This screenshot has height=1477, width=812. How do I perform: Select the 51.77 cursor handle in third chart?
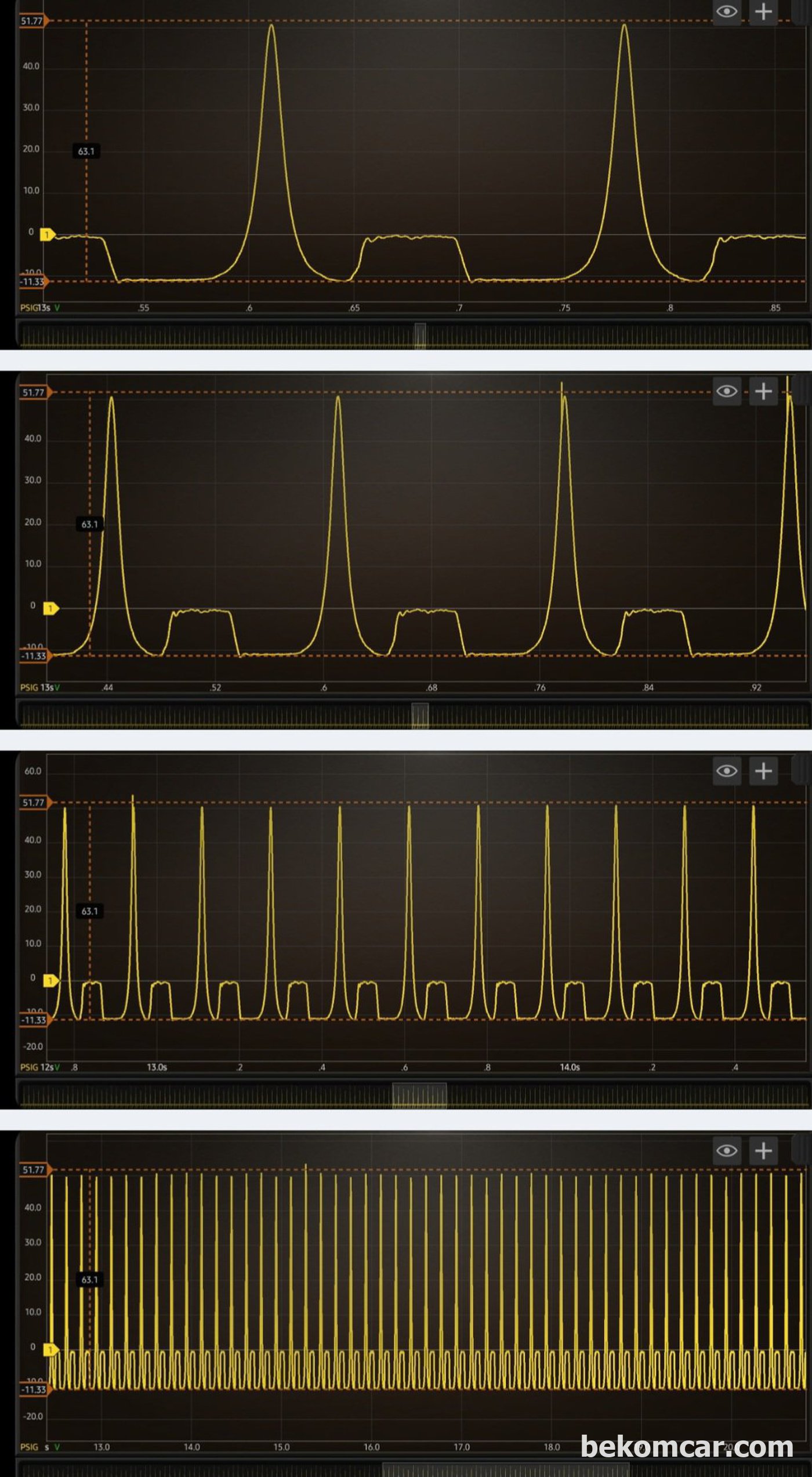tap(36, 803)
